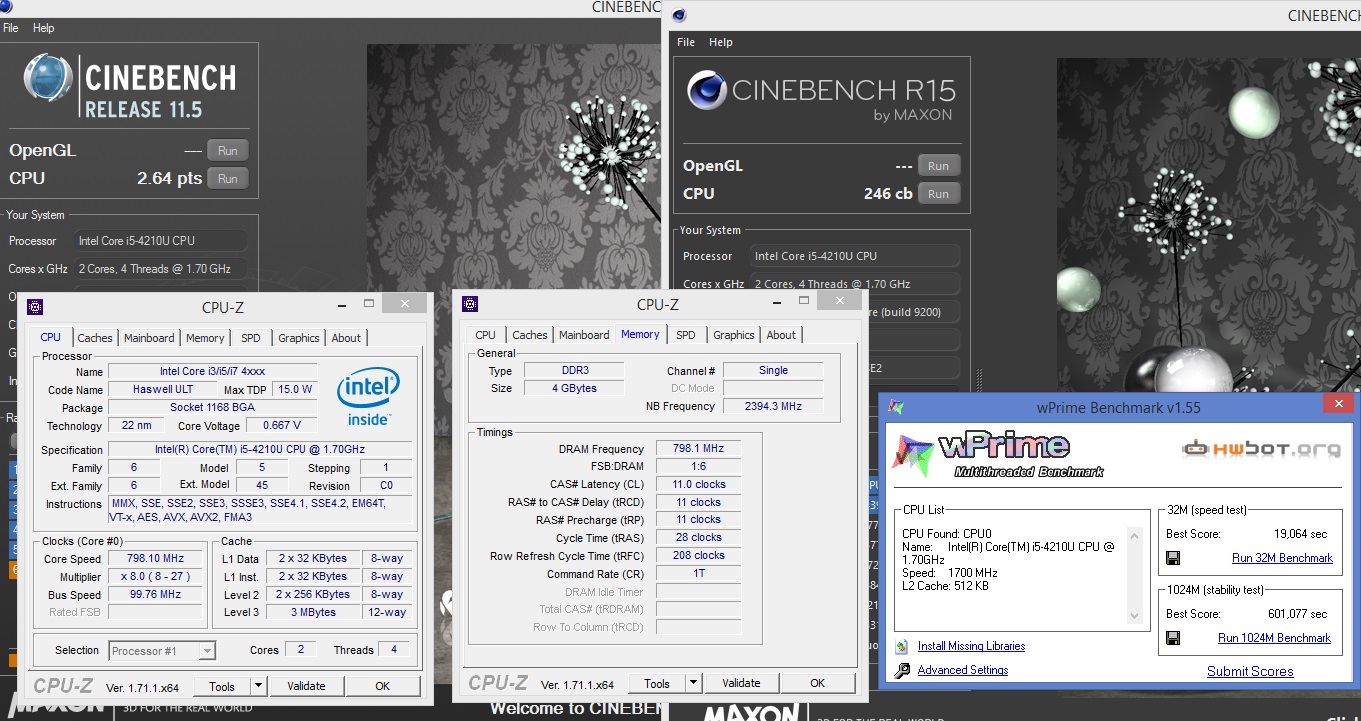Image resolution: width=1361 pixels, height=721 pixels.
Task: Open the SPD tab in CPU-Z's CPU tab window
Action: 251,338
